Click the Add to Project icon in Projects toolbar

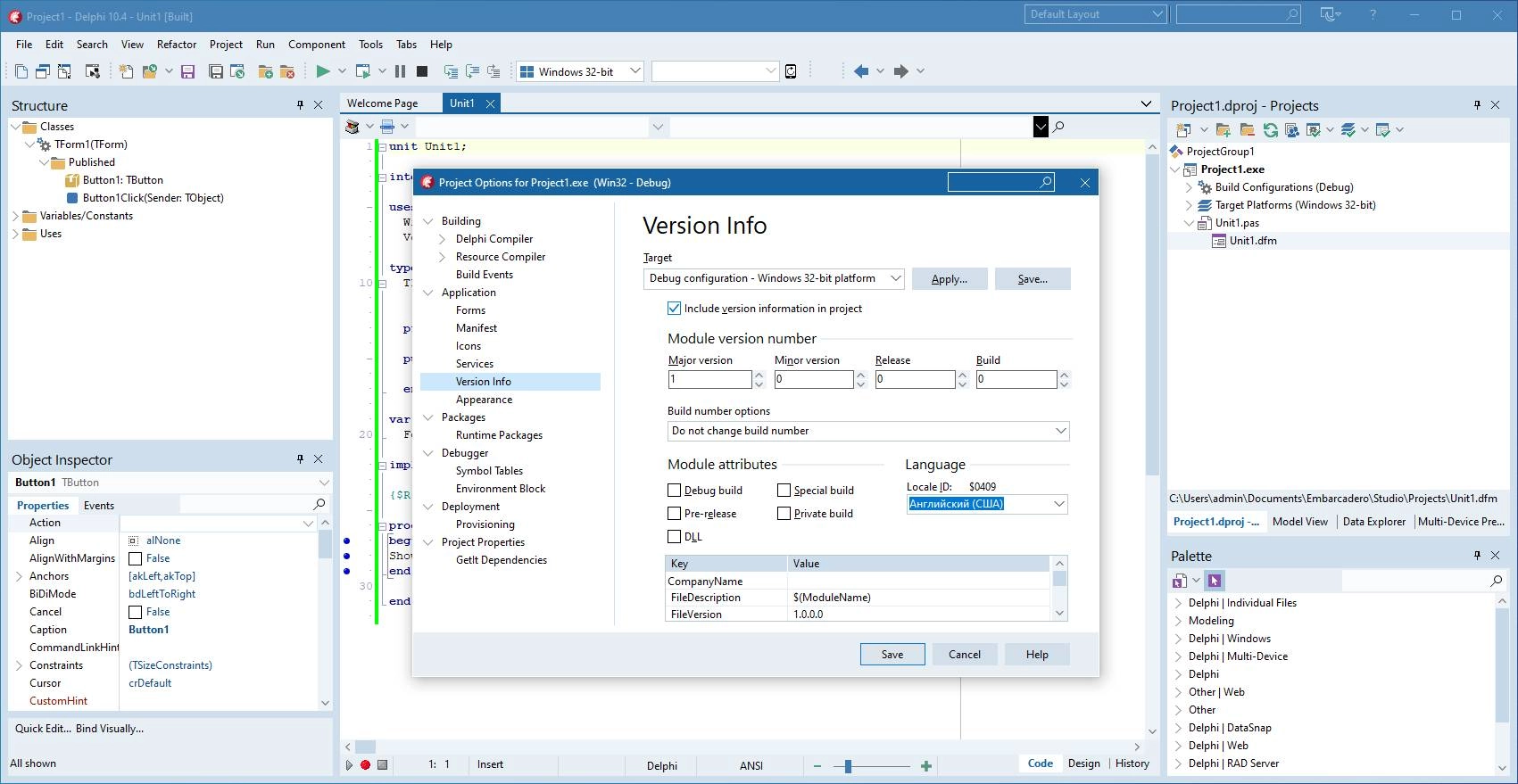(1224, 129)
